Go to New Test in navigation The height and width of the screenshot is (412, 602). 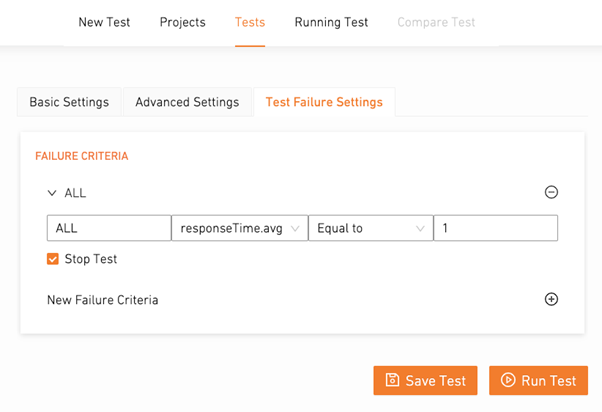click(104, 22)
